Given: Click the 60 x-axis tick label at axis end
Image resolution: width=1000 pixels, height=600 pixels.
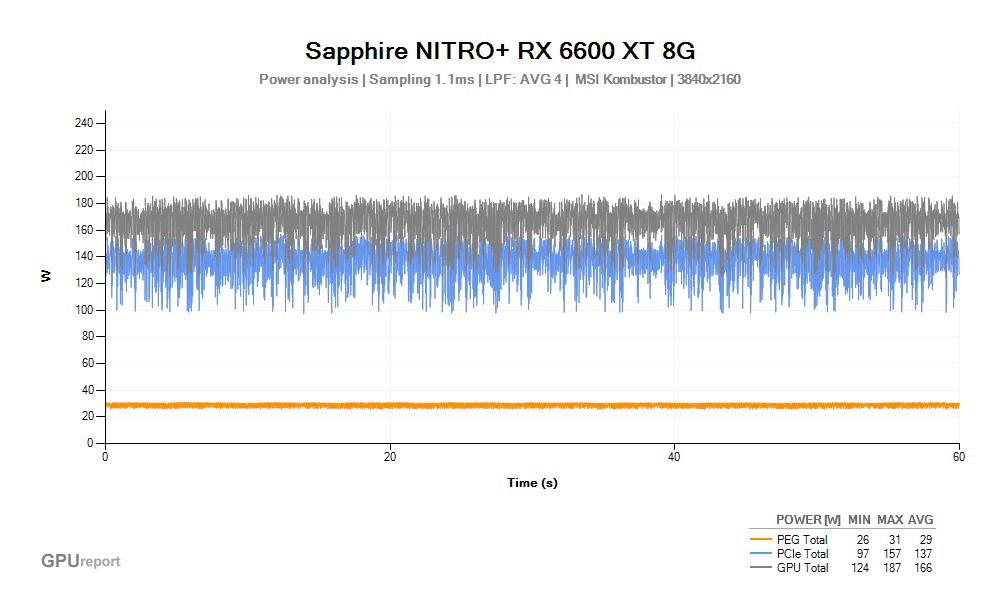Looking at the screenshot, I should 959,457.
